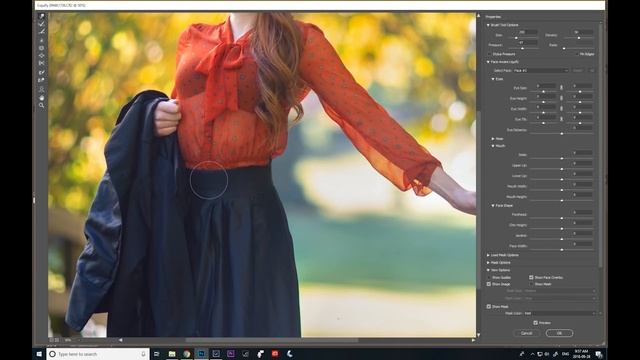Click the Eye Height link icon
The width and height of the screenshot is (640, 360).
point(561,98)
